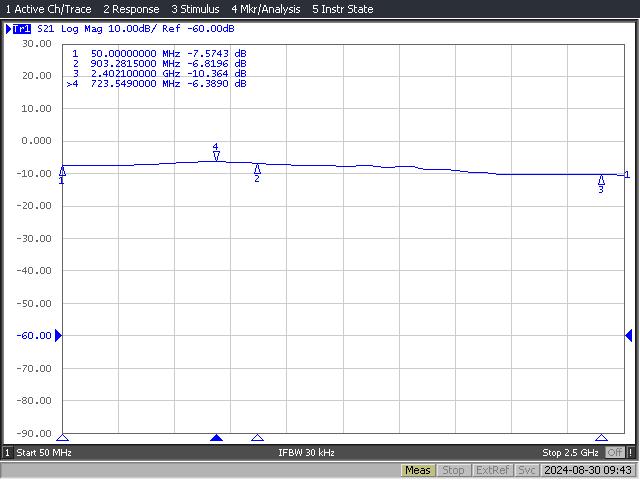
Task: Click marker 3 triangle on frequency axis
Action: tap(601, 438)
